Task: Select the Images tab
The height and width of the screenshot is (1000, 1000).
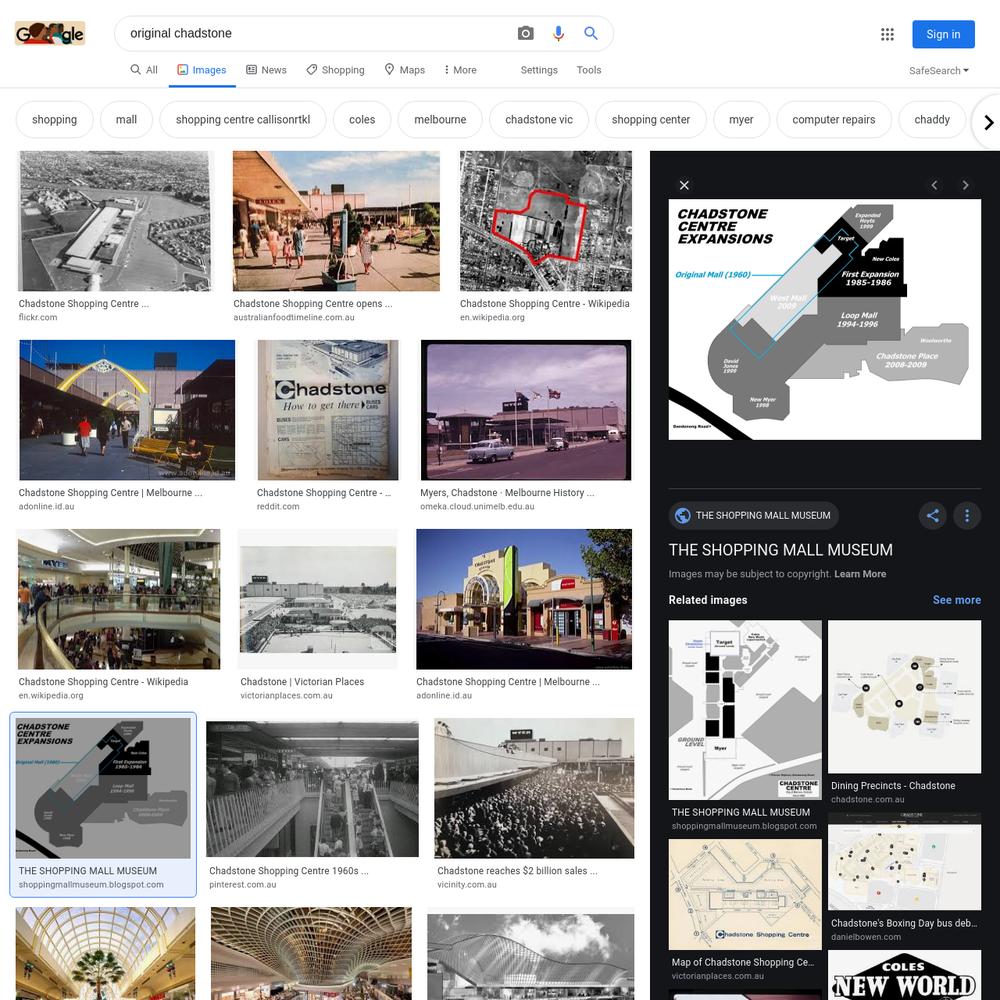Action: 202,70
